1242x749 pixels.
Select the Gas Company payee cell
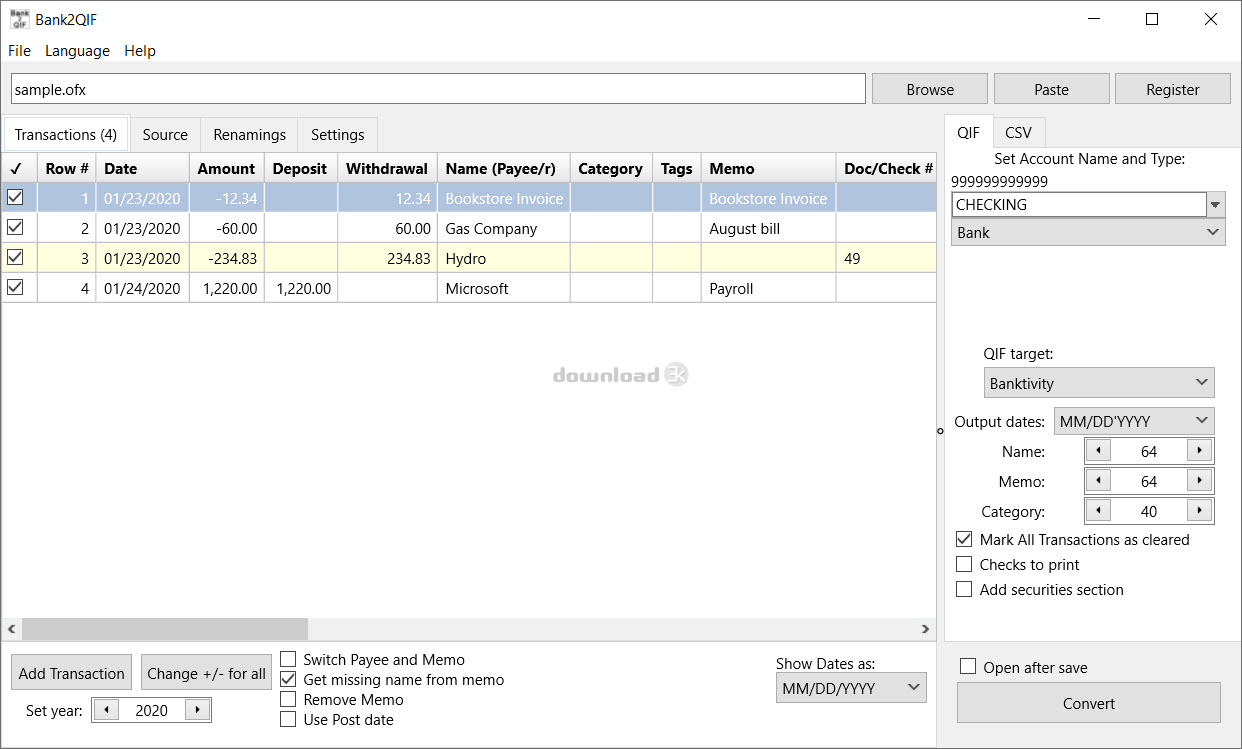pos(503,228)
